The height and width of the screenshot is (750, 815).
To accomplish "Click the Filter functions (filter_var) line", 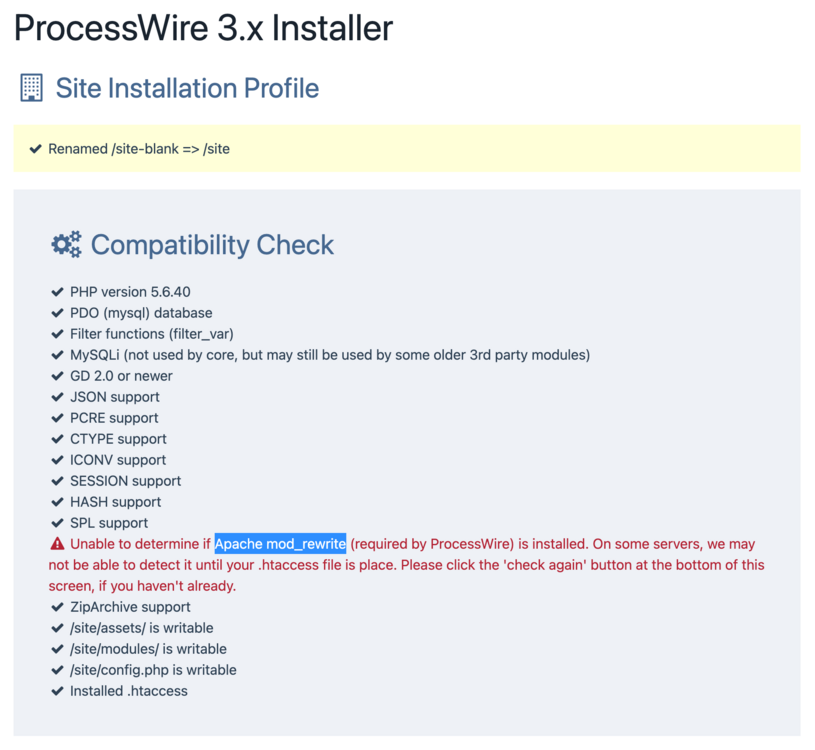I will (x=151, y=334).
